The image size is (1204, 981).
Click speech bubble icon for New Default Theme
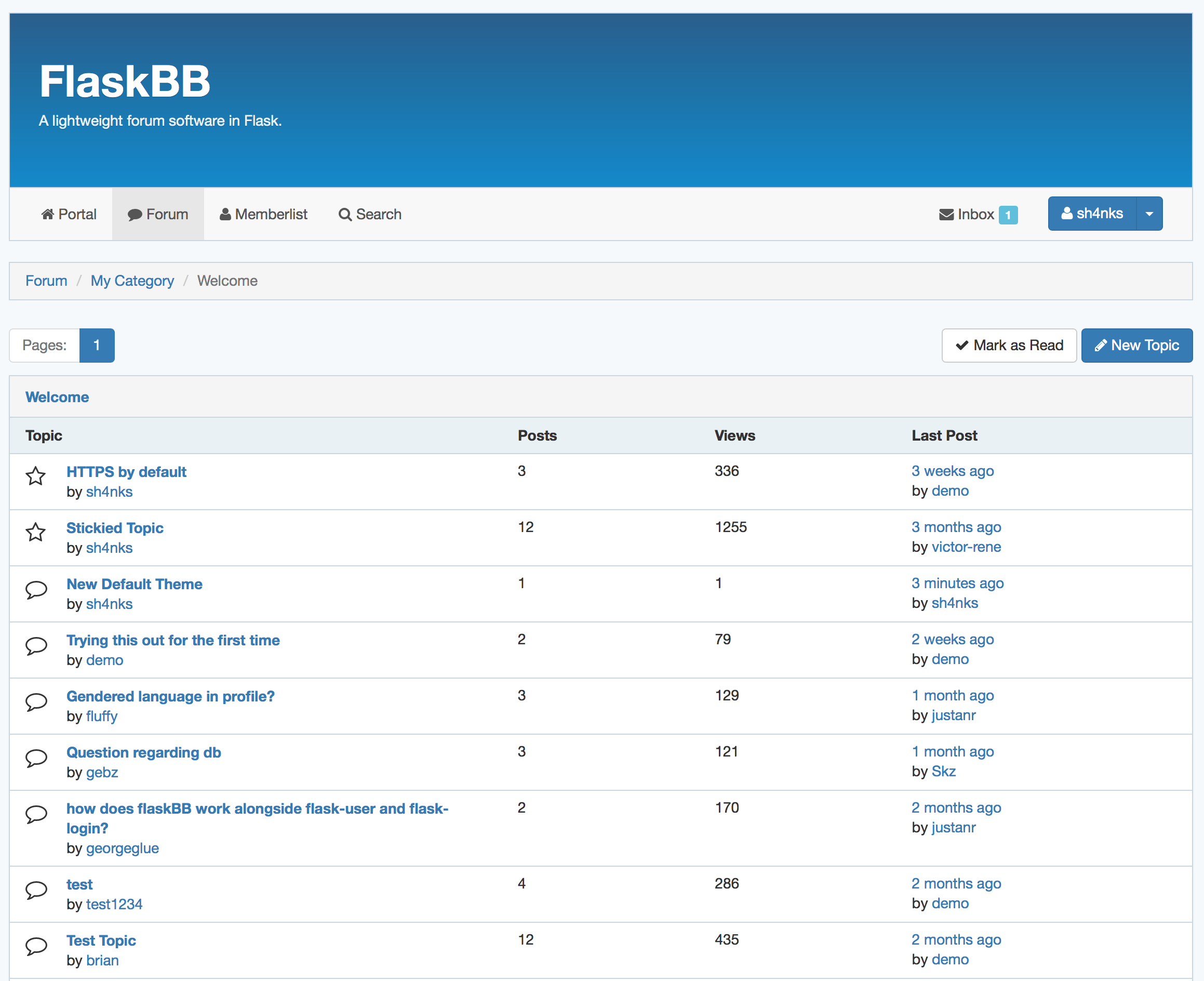[x=36, y=589]
